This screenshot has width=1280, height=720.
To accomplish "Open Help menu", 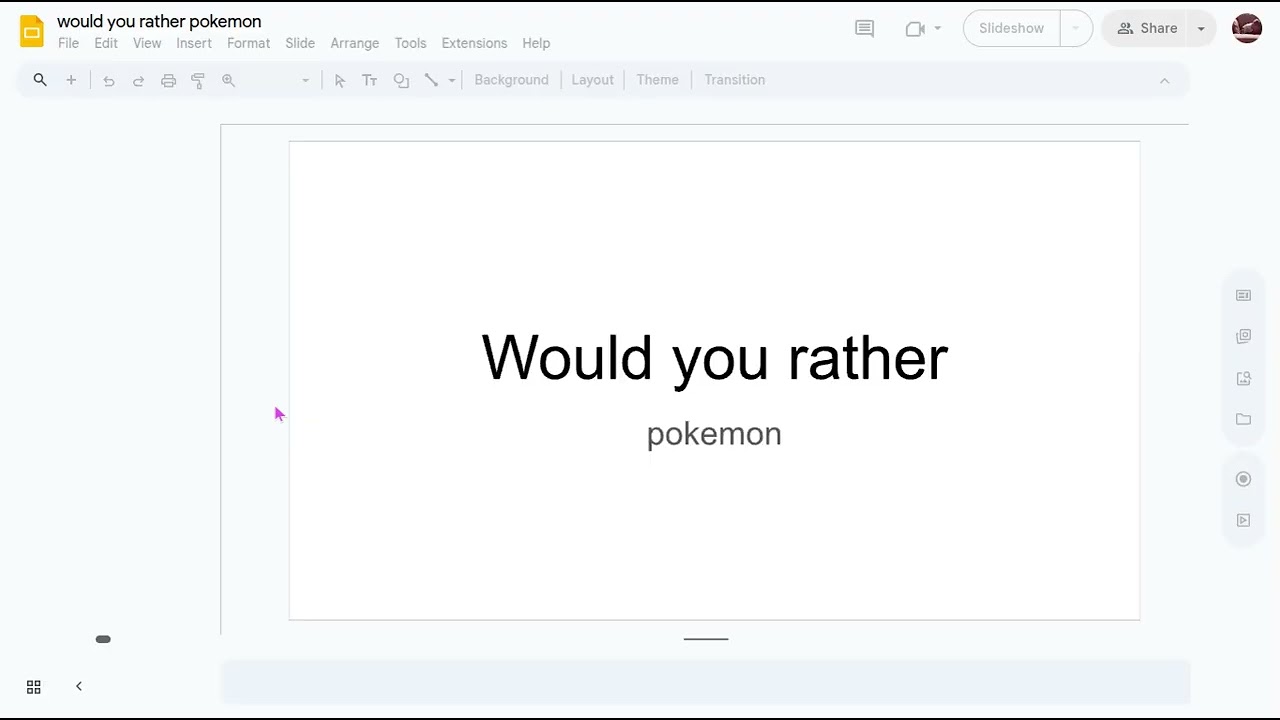I will coord(536,43).
